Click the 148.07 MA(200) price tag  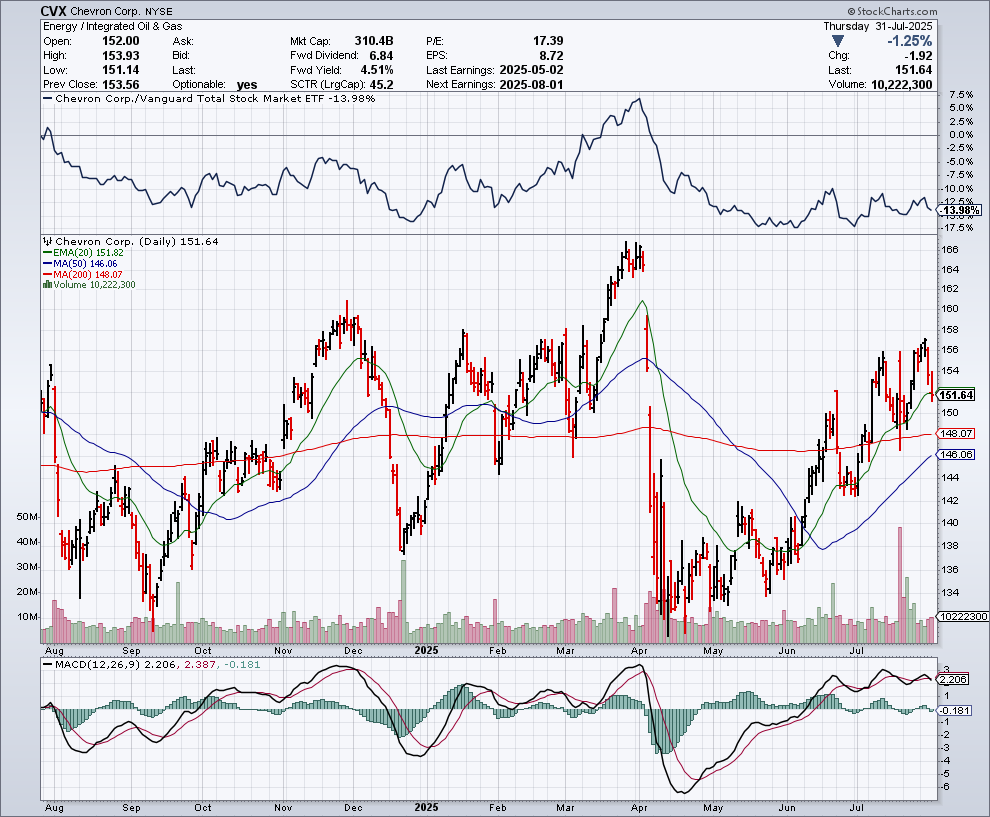pos(957,434)
